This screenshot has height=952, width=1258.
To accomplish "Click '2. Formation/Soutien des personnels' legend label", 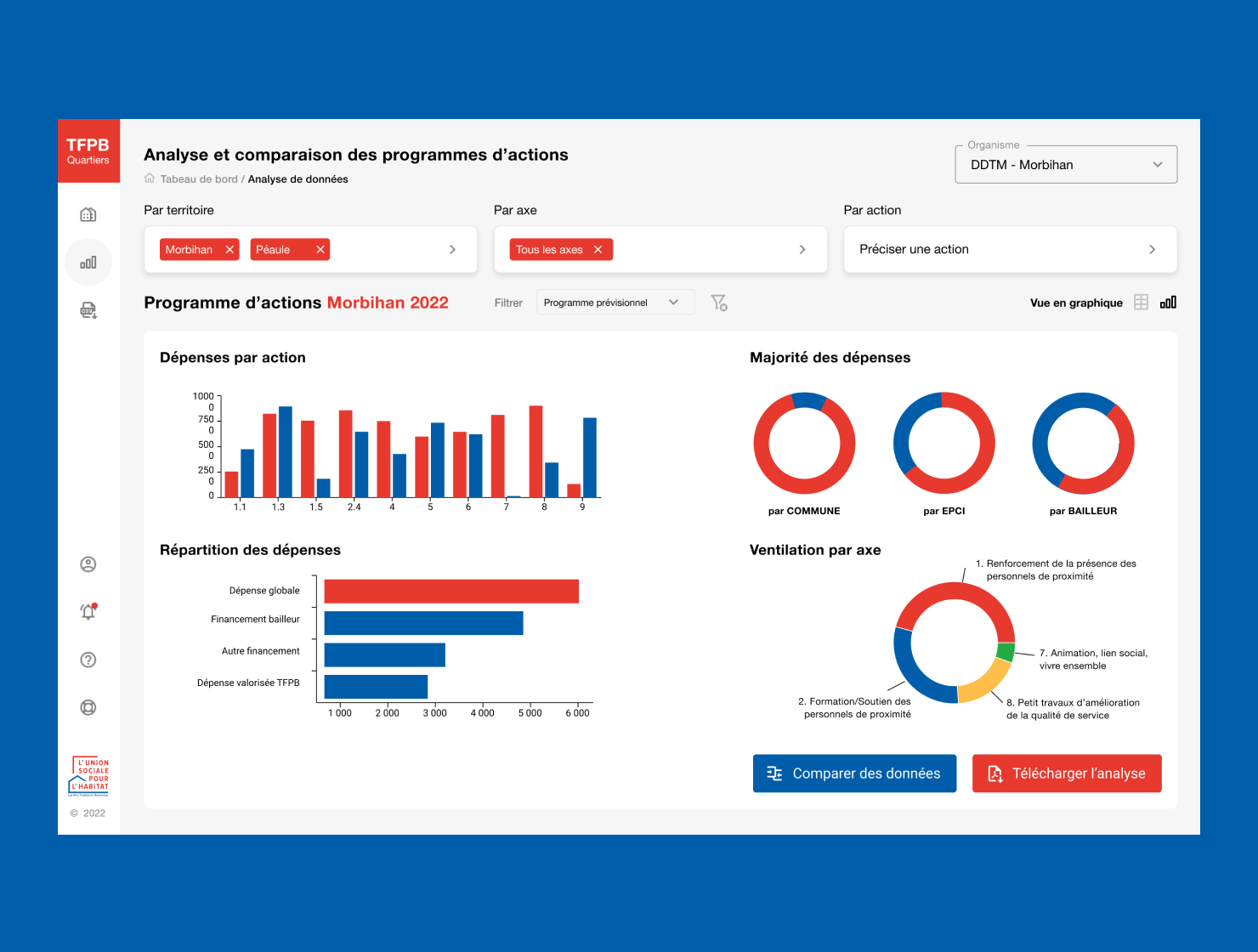I will point(854,707).
